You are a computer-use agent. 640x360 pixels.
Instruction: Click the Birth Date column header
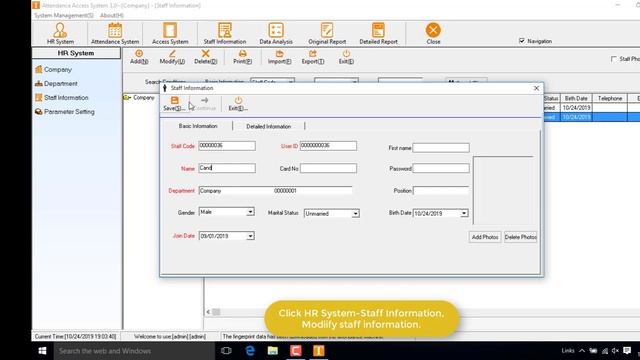click(576, 98)
